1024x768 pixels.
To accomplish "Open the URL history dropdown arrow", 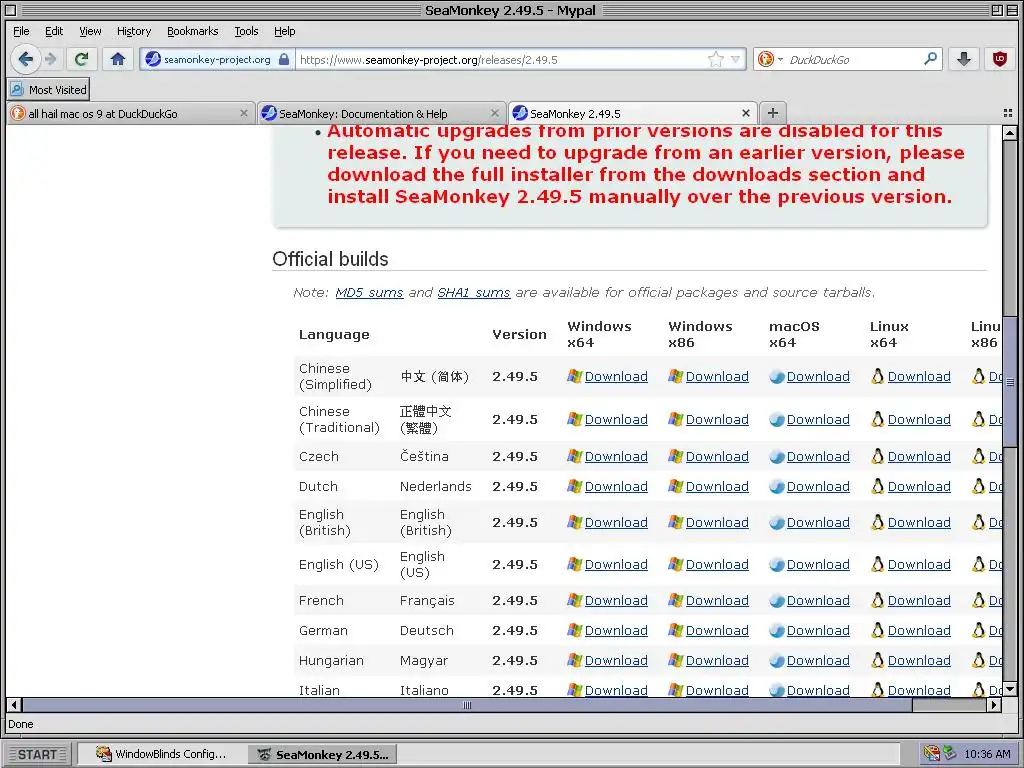I will click(736, 59).
